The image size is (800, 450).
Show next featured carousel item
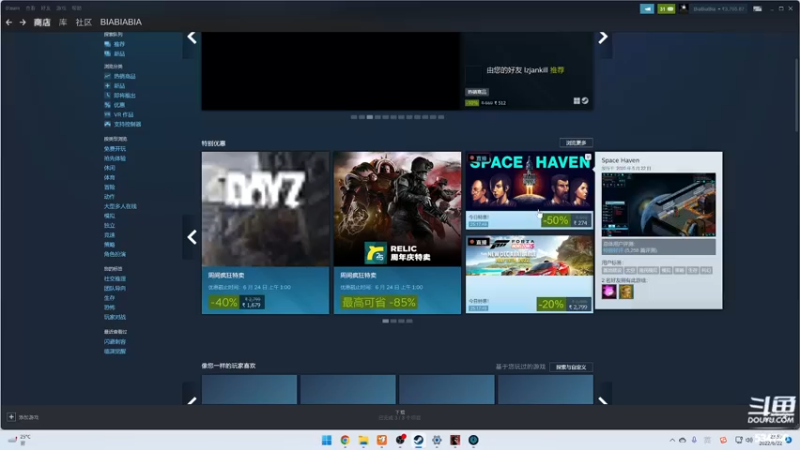(x=603, y=38)
